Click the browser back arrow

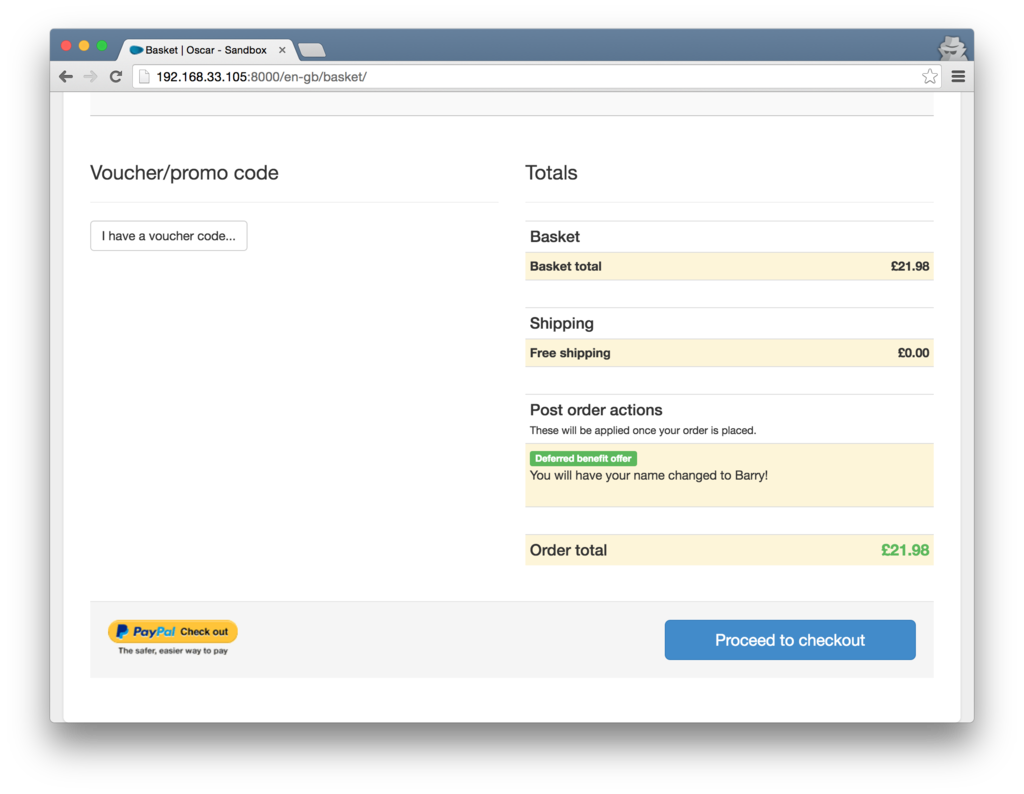66,76
